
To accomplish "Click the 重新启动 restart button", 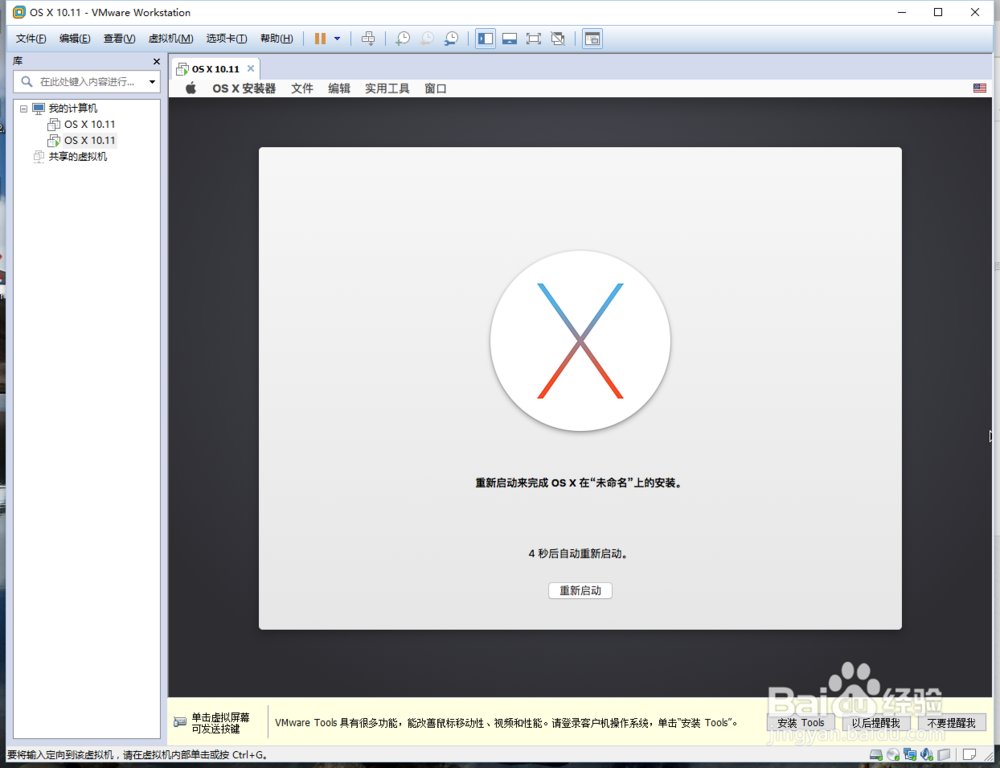I will 580,591.
